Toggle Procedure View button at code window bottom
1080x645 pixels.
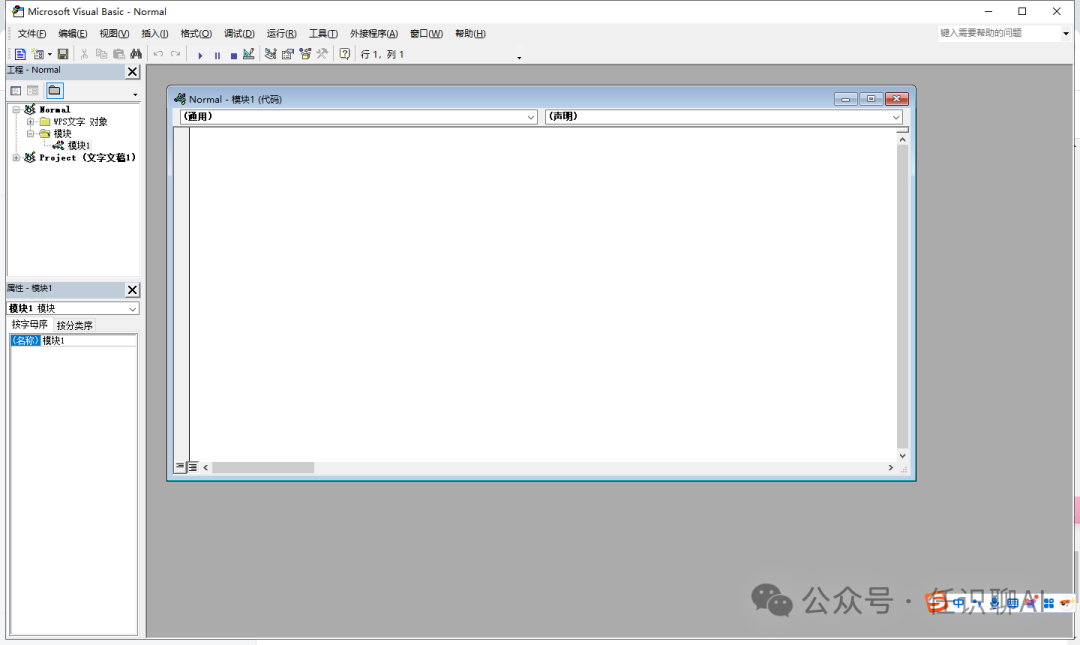pos(180,467)
